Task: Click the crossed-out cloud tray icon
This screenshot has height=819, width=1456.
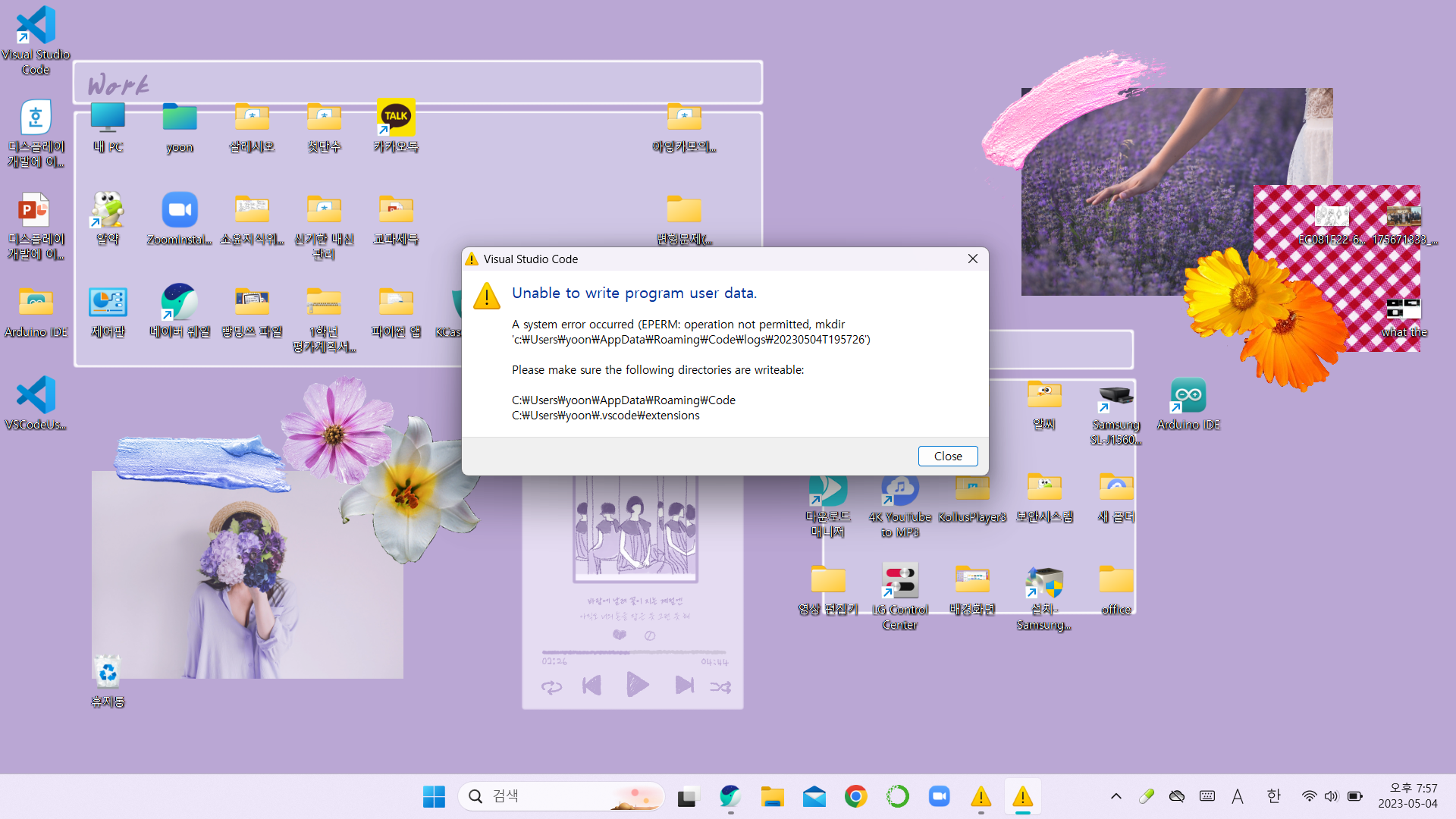Action: point(1177,796)
